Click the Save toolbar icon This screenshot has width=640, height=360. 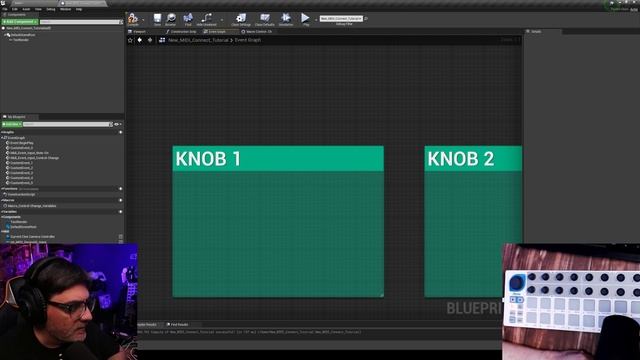[157, 19]
